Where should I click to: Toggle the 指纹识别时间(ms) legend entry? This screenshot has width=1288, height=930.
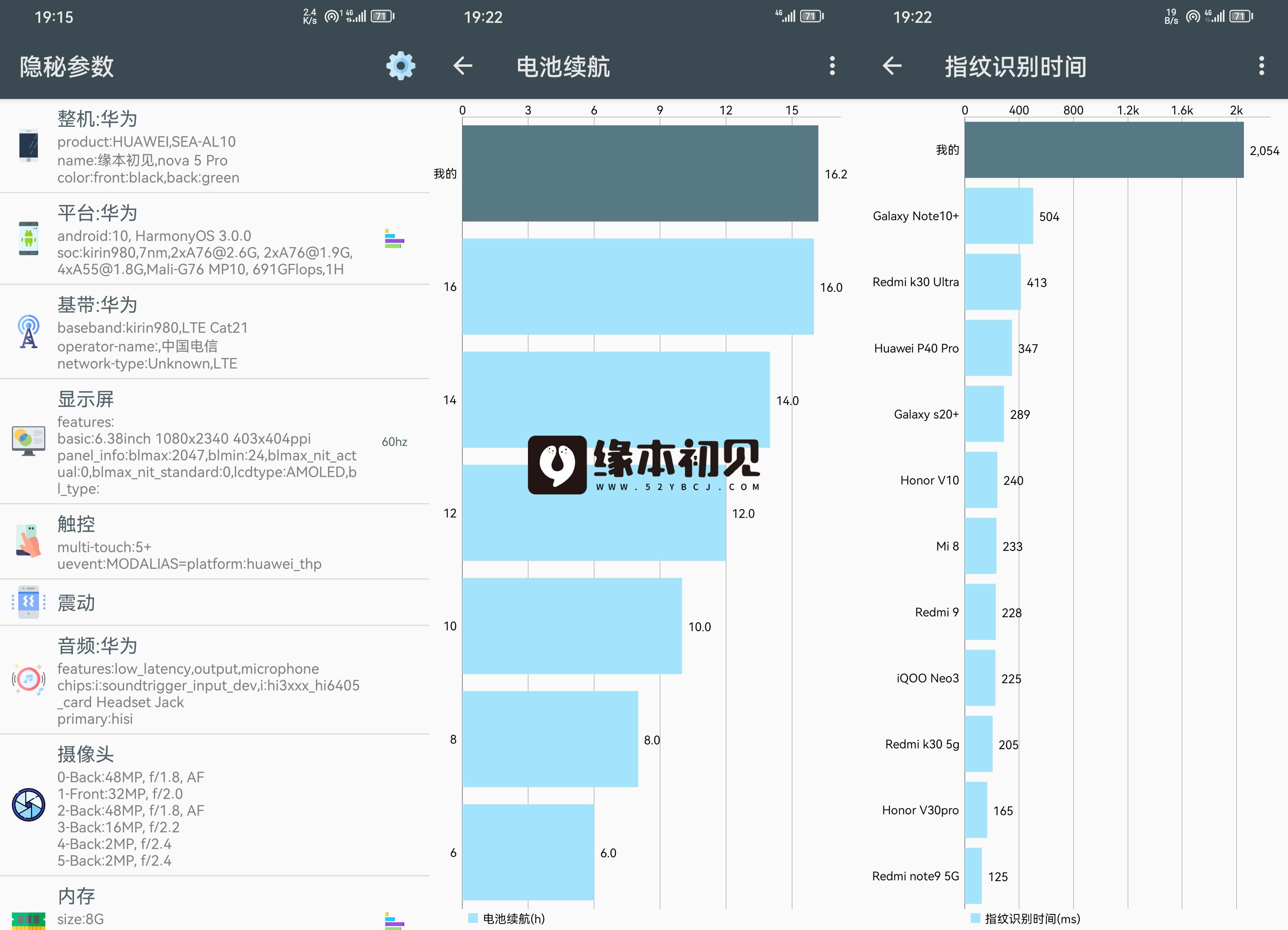(1026, 918)
